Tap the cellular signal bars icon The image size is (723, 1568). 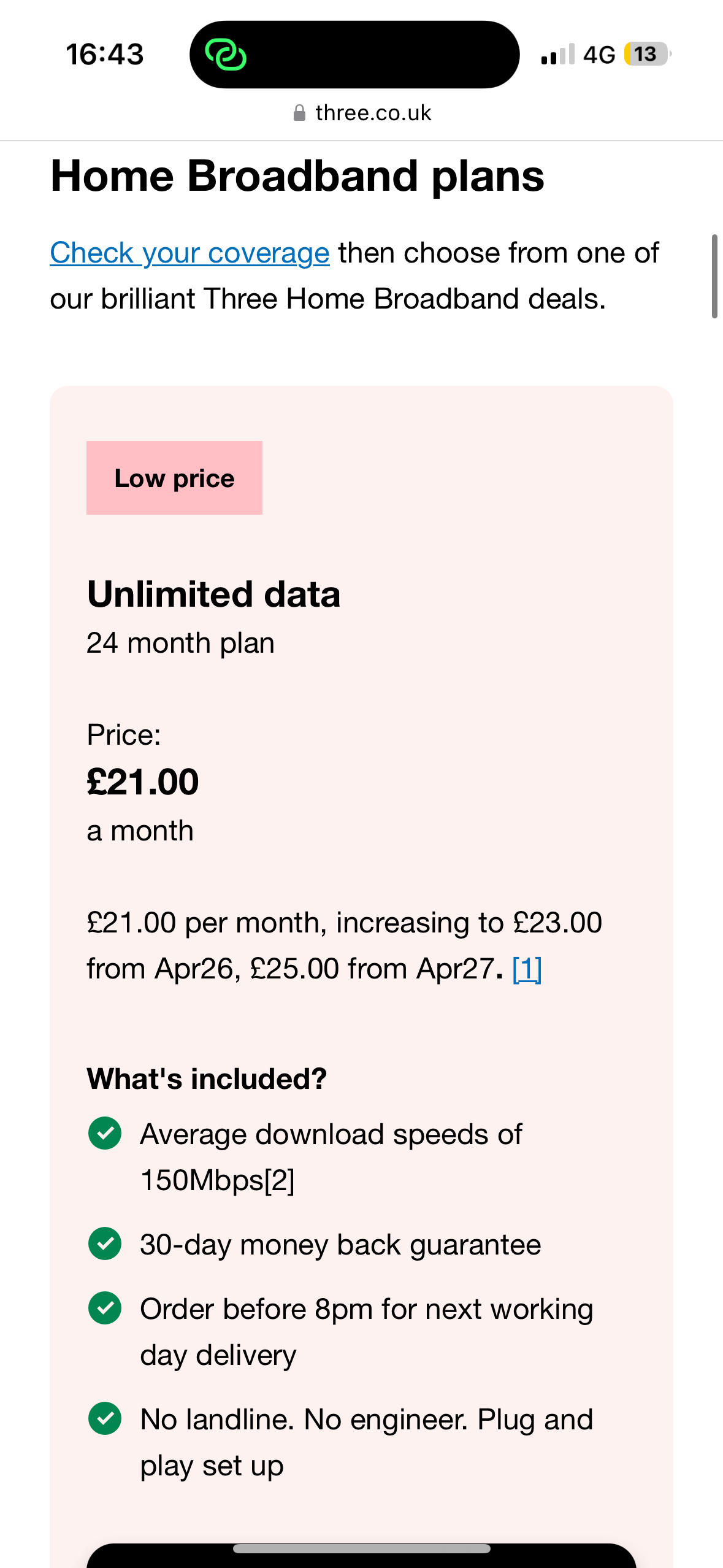558,54
